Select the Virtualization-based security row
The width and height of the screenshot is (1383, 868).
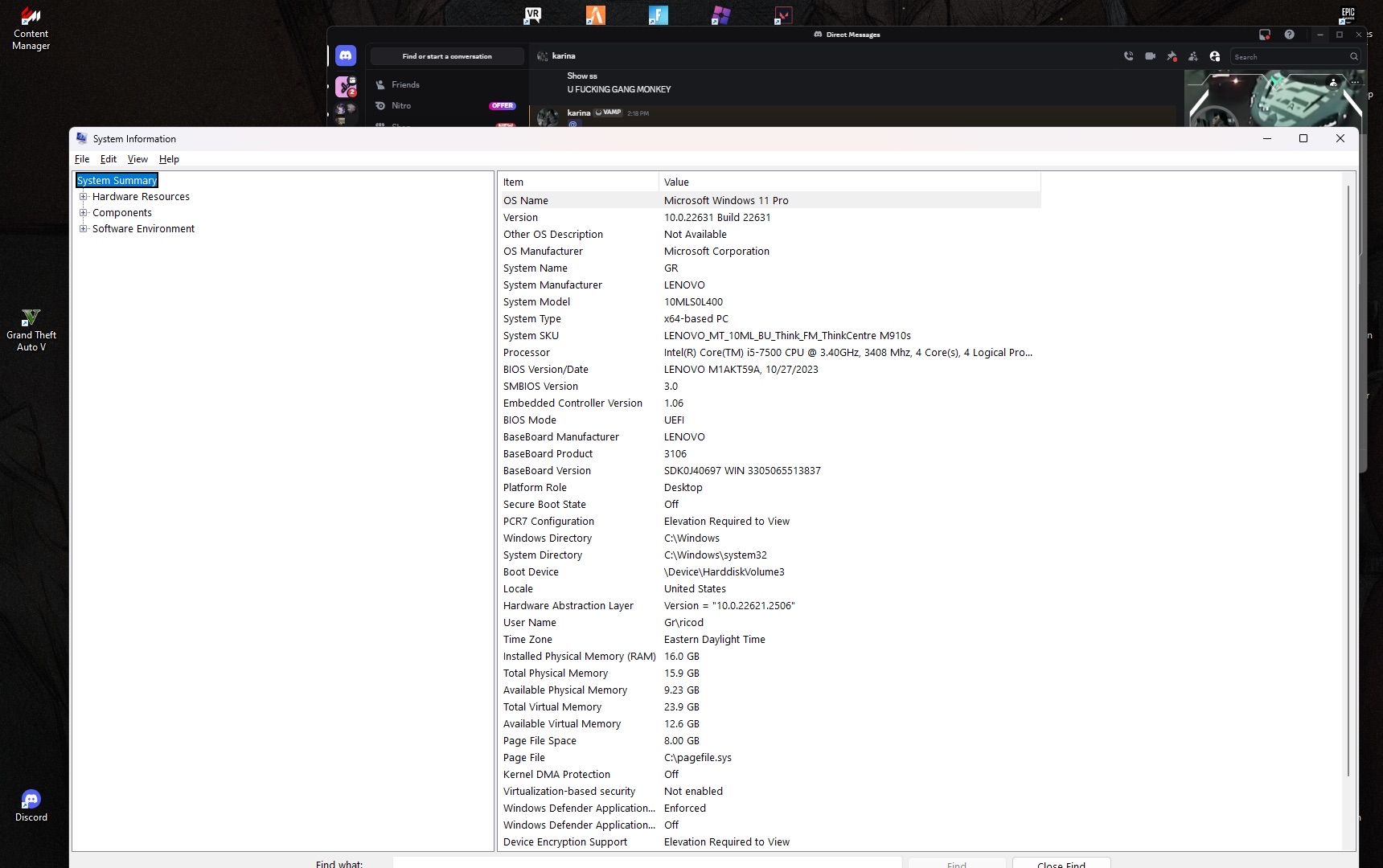pyautogui.click(x=769, y=792)
